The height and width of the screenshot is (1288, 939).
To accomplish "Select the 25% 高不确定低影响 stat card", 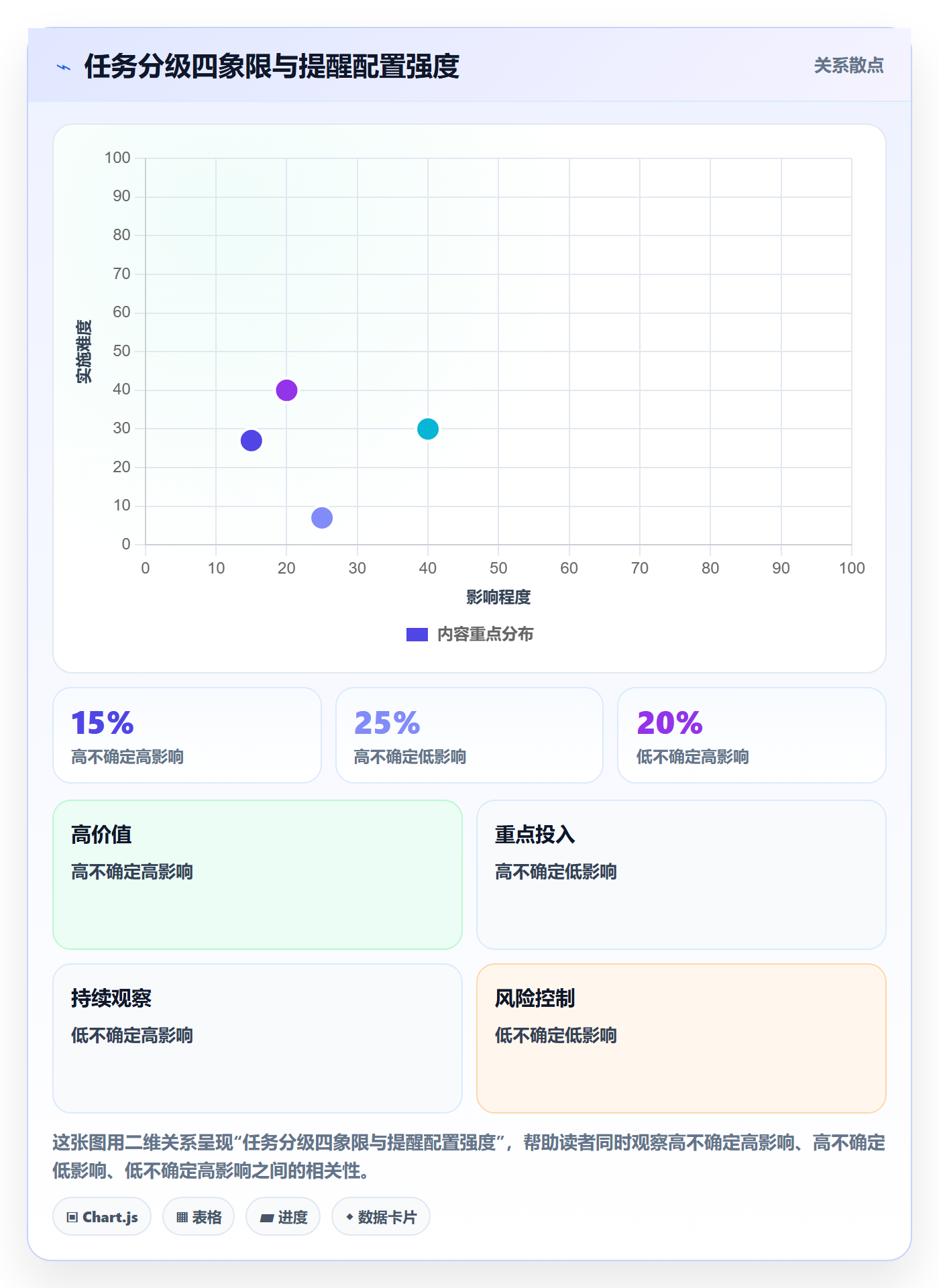I will (469, 735).
